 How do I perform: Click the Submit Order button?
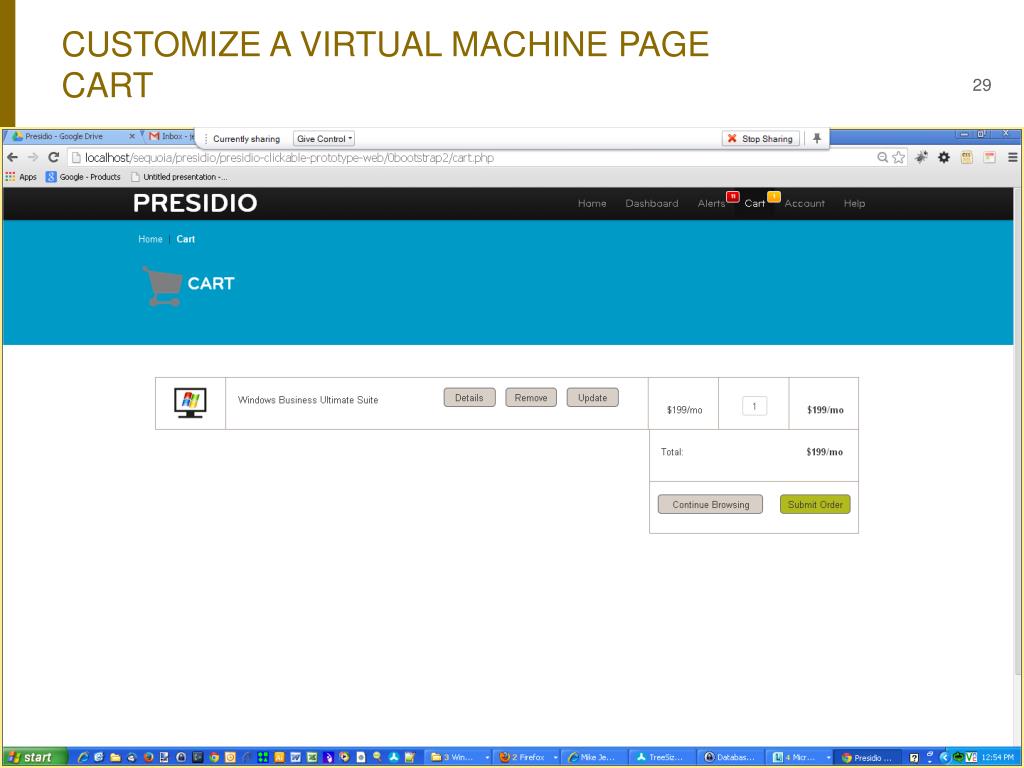pyautogui.click(x=815, y=505)
